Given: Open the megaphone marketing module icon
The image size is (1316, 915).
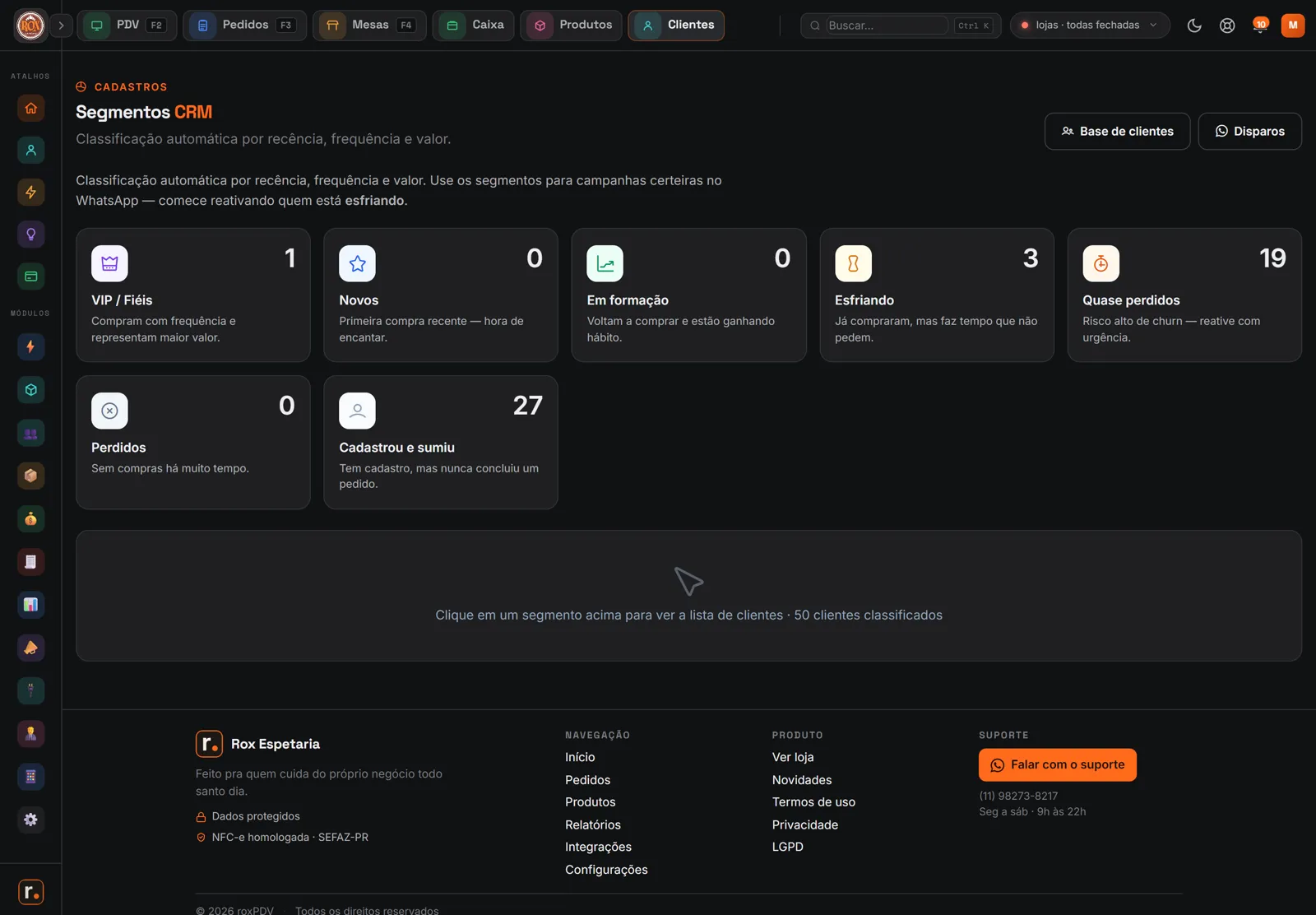Looking at the screenshot, I should coord(30,648).
